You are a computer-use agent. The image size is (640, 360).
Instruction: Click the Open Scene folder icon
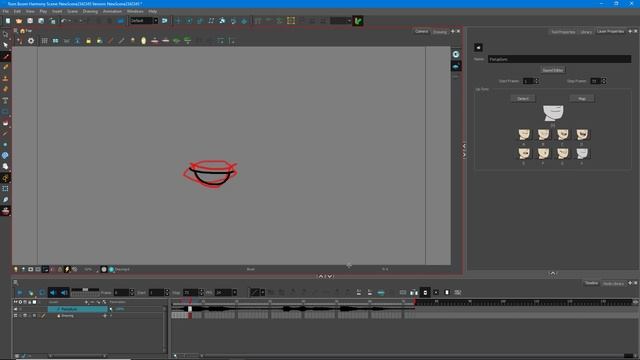[x=19, y=21]
